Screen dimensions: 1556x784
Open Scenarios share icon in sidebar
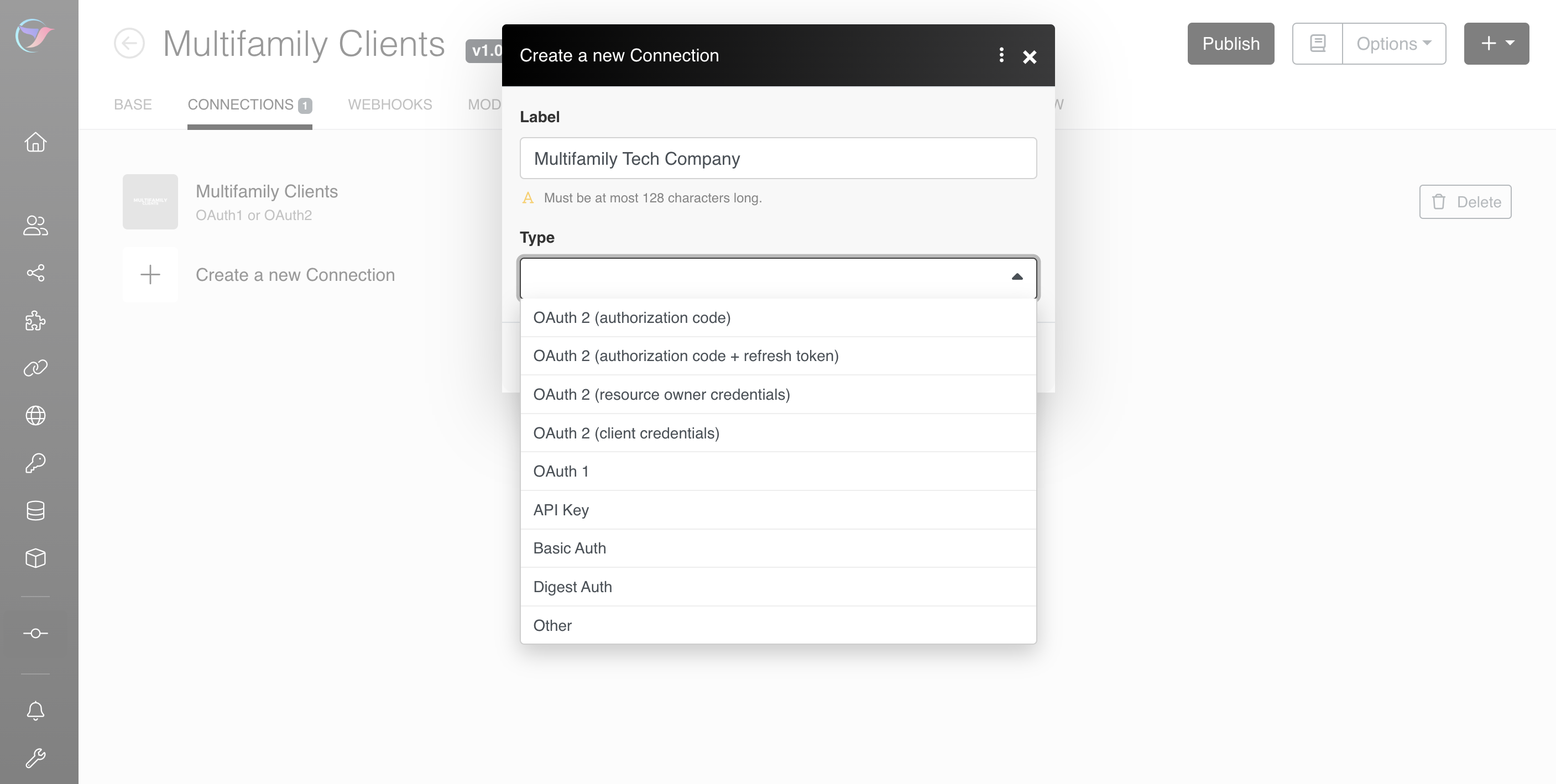pos(35,273)
